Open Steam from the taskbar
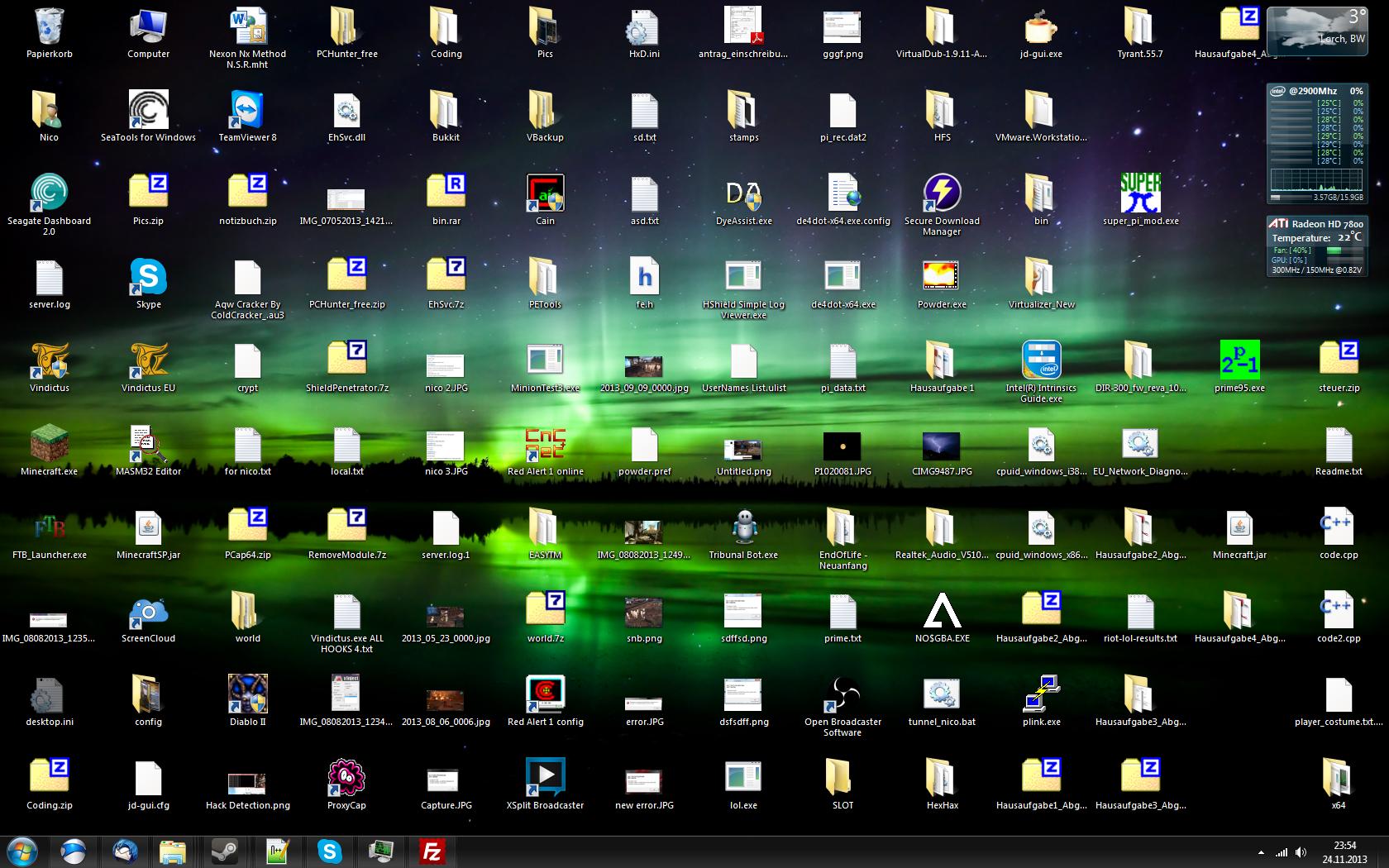This screenshot has height=868, width=1389. [224, 851]
